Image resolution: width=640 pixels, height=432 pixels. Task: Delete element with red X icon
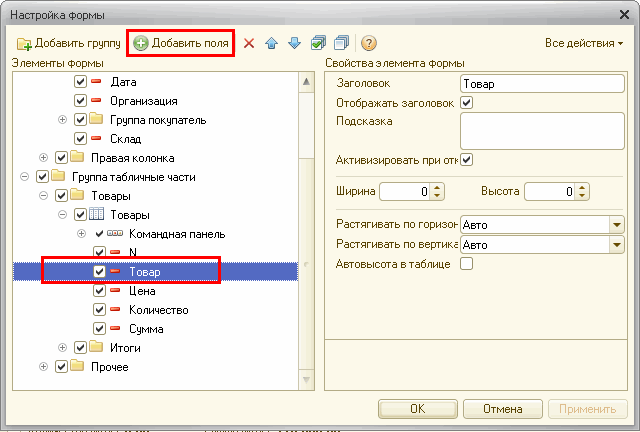[x=249, y=43]
